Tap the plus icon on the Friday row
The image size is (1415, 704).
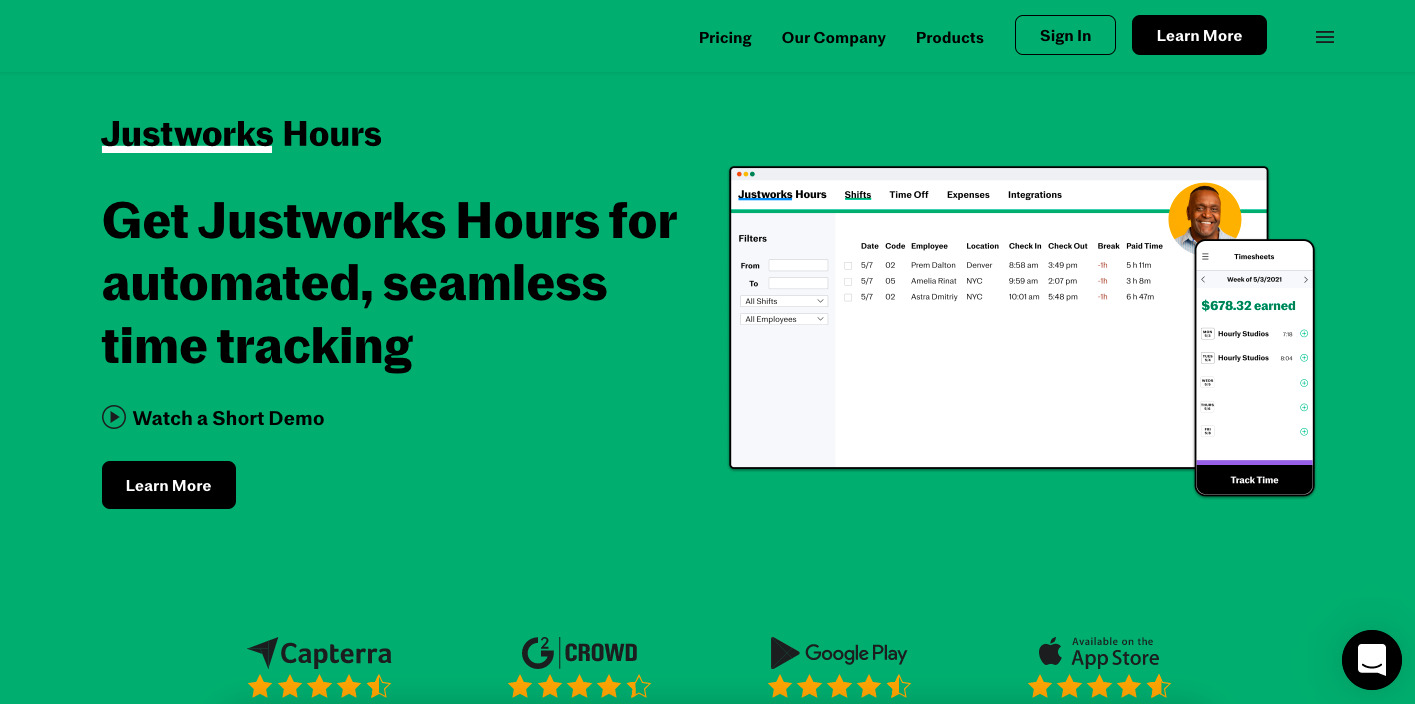pyautogui.click(x=1304, y=432)
